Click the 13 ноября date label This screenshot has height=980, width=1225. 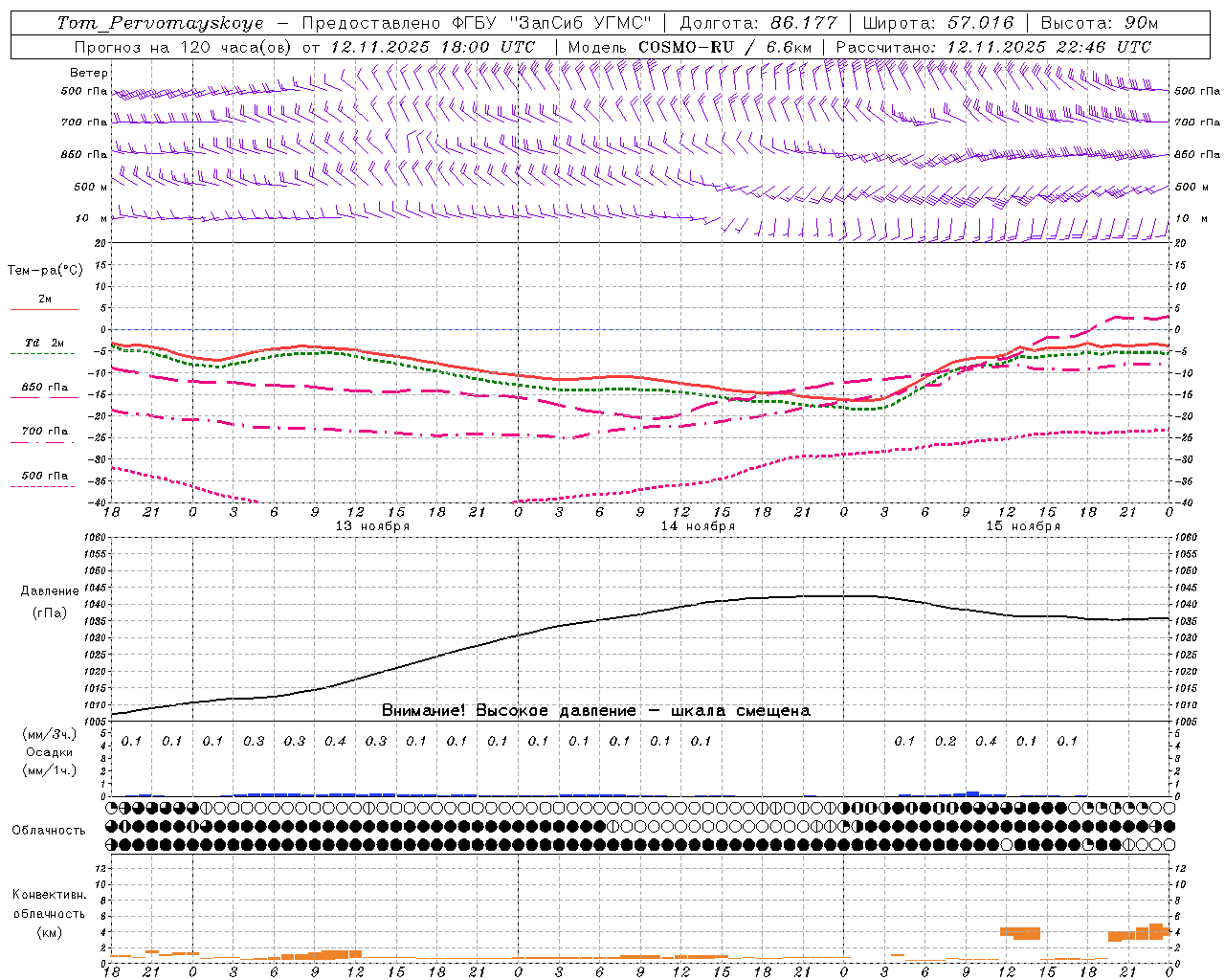pos(372,526)
